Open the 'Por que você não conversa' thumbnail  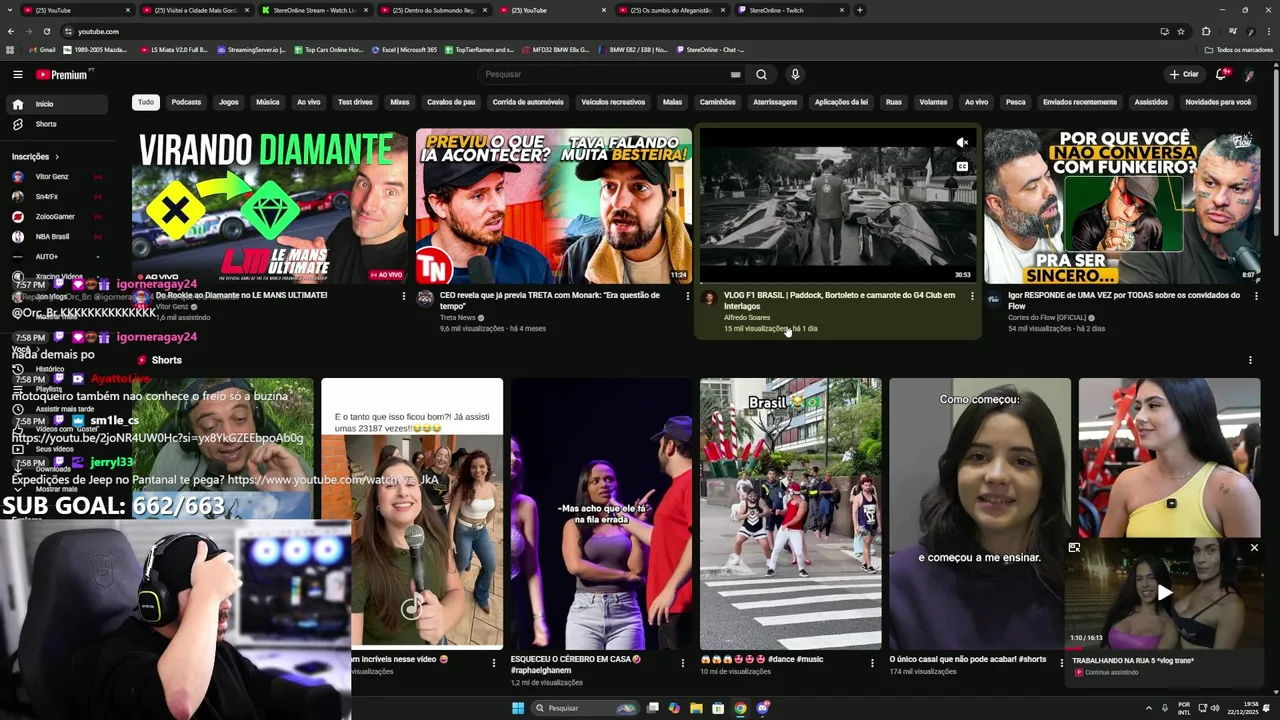tap(1122, 206)
